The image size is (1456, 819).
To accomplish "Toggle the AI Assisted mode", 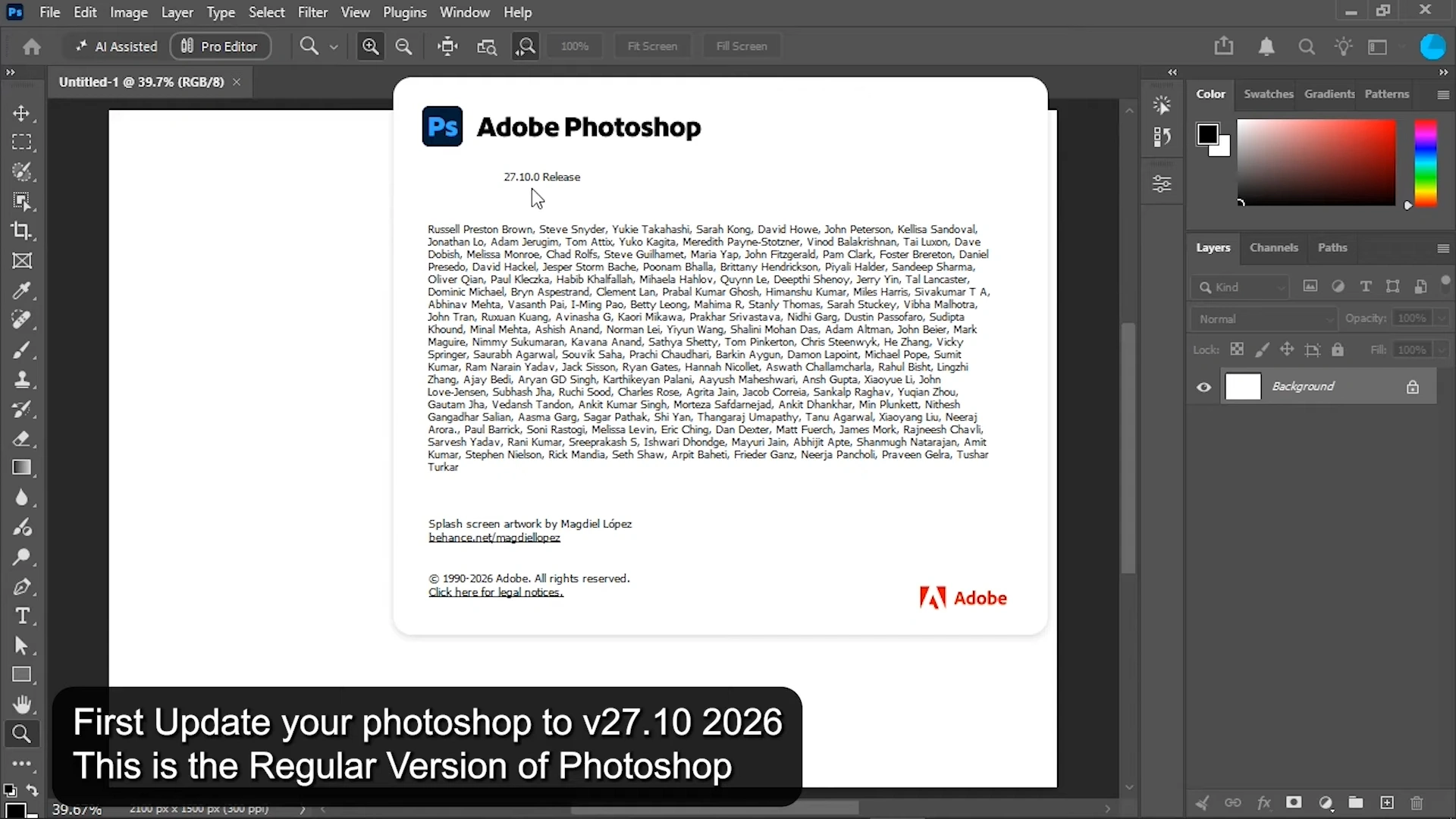I will (116, 46).
